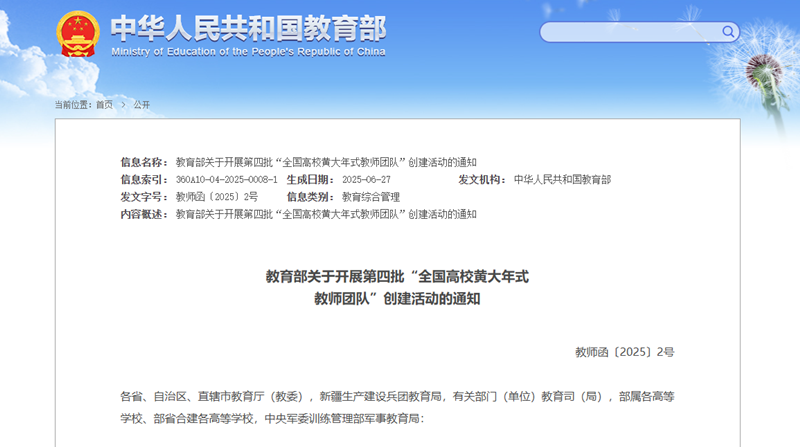Click the line ending 中央军委训练管理部军事教育局
The height and width of the screenshot is (447, 800).
272,419
